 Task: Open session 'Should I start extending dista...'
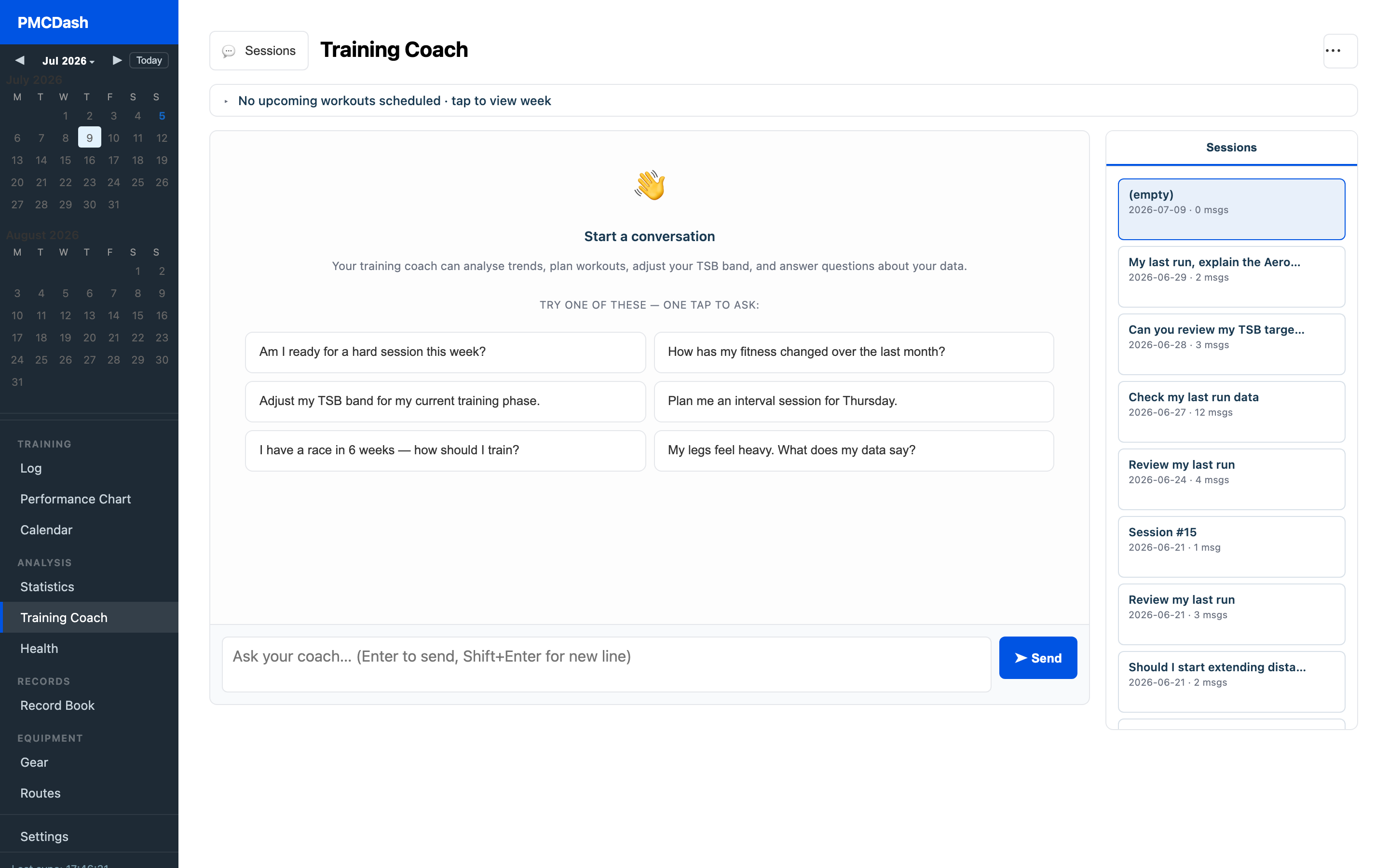tap(1231, 682)
